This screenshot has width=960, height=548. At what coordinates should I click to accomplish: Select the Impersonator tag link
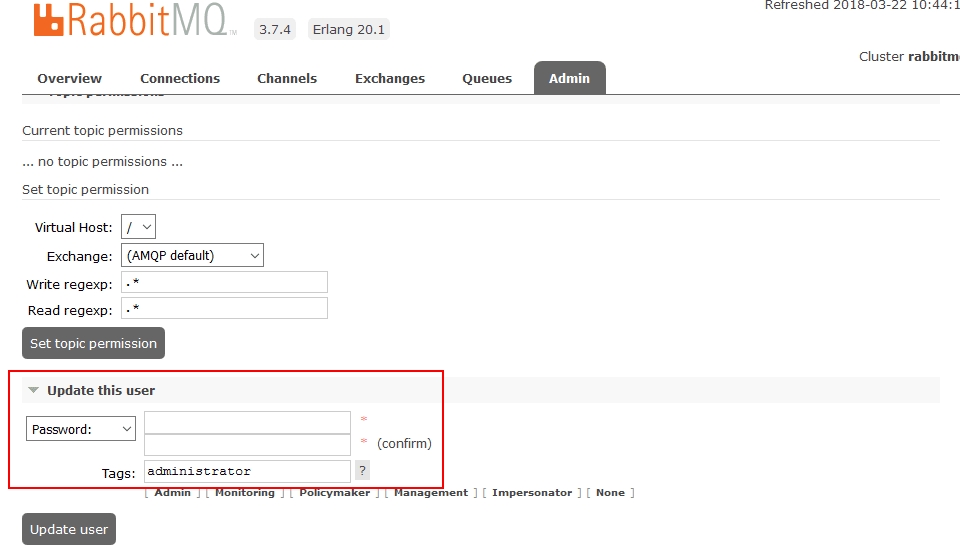coord(532,492)
